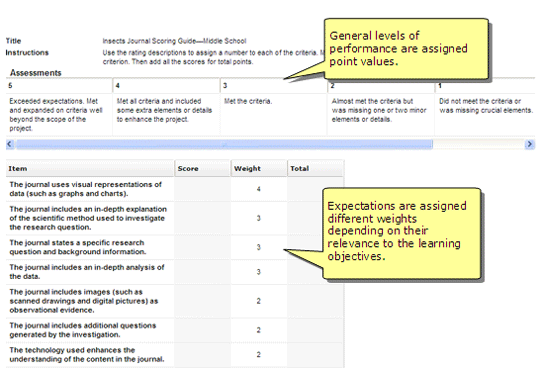Click weight 2 for additional questions row
This screenshot has width=540, height=368.
pyautogui.click(x=259, y=330)
